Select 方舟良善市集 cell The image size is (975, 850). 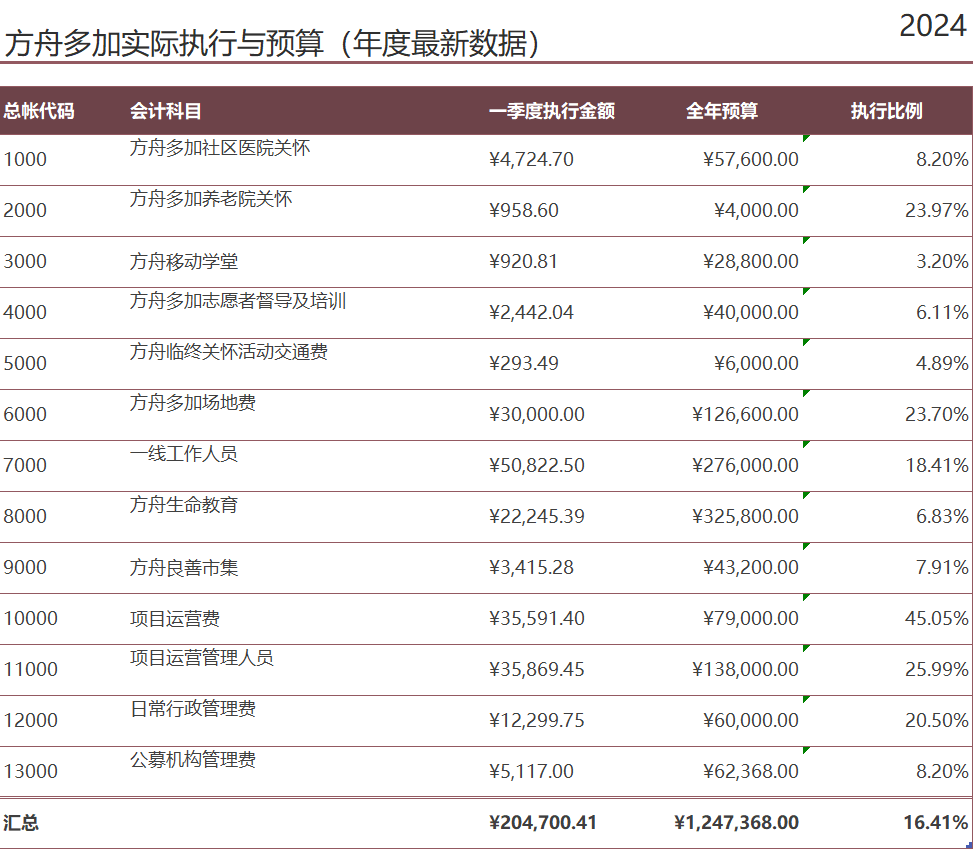coord(183,567)
